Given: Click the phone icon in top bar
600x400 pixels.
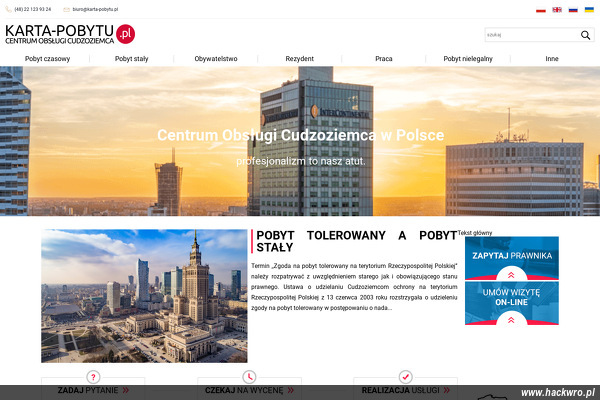Looking at the screenshot, I should pyautogui.click(x=8, y=9).
